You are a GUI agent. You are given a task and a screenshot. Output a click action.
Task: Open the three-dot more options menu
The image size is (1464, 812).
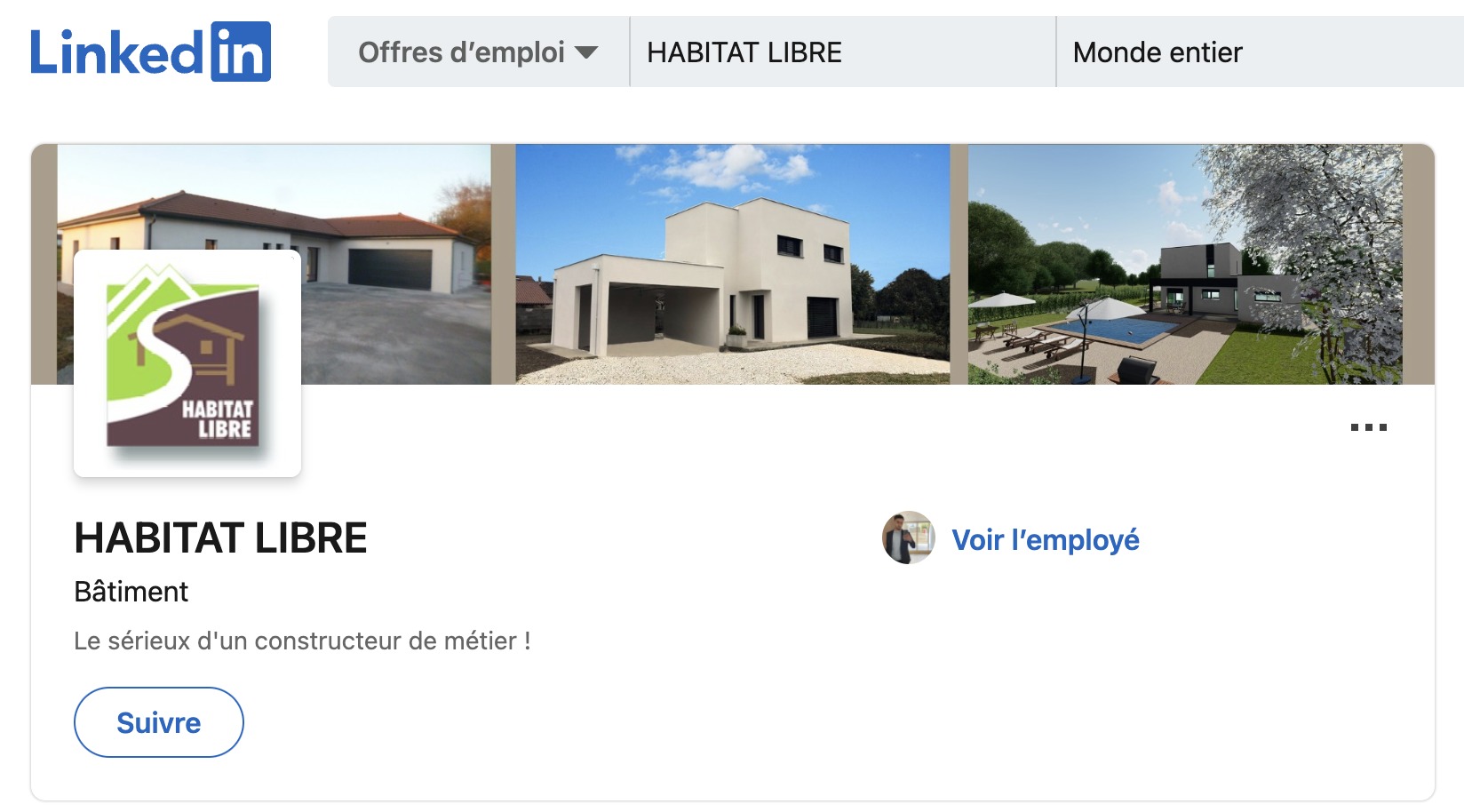click(1368, 427)
